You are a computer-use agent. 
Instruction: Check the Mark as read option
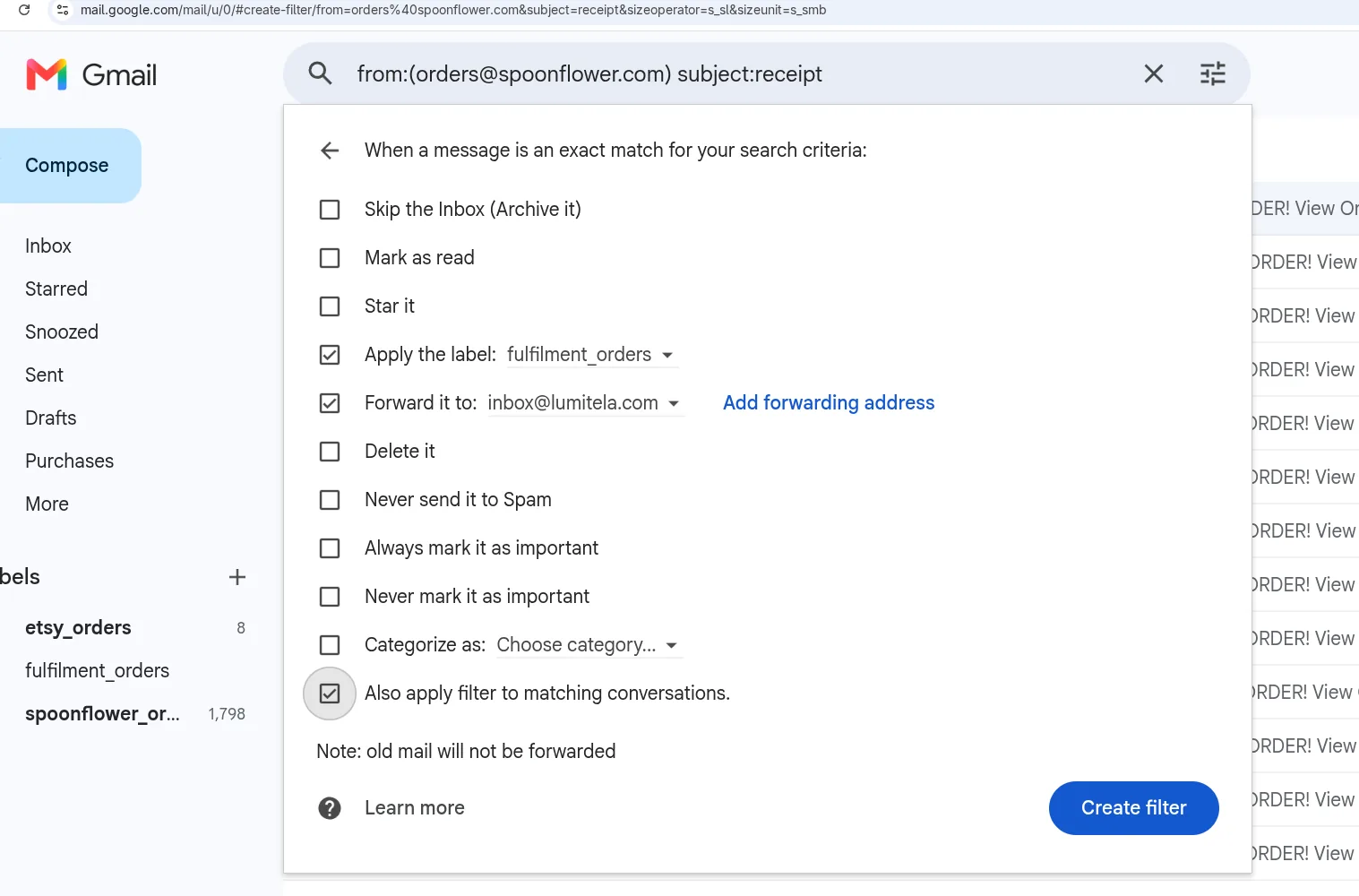(330, 258)
